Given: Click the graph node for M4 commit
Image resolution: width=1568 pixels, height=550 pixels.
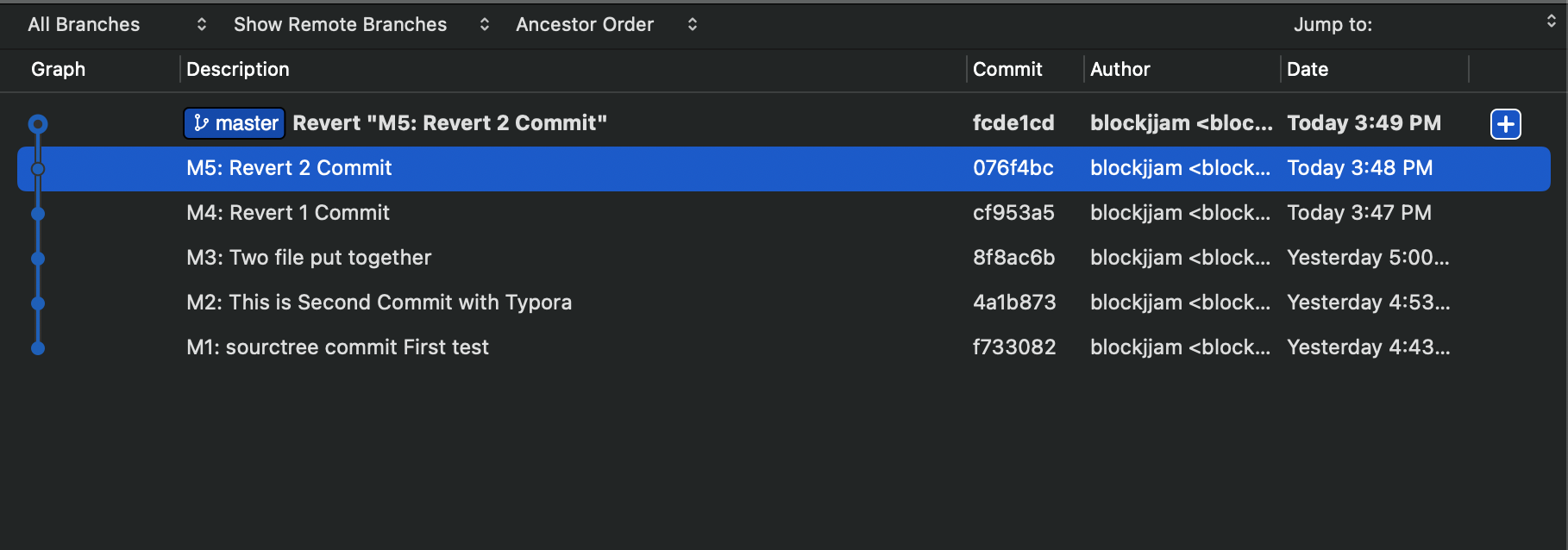Looking at the screenshot, I should pyautogui.click(x=38, y=214).
